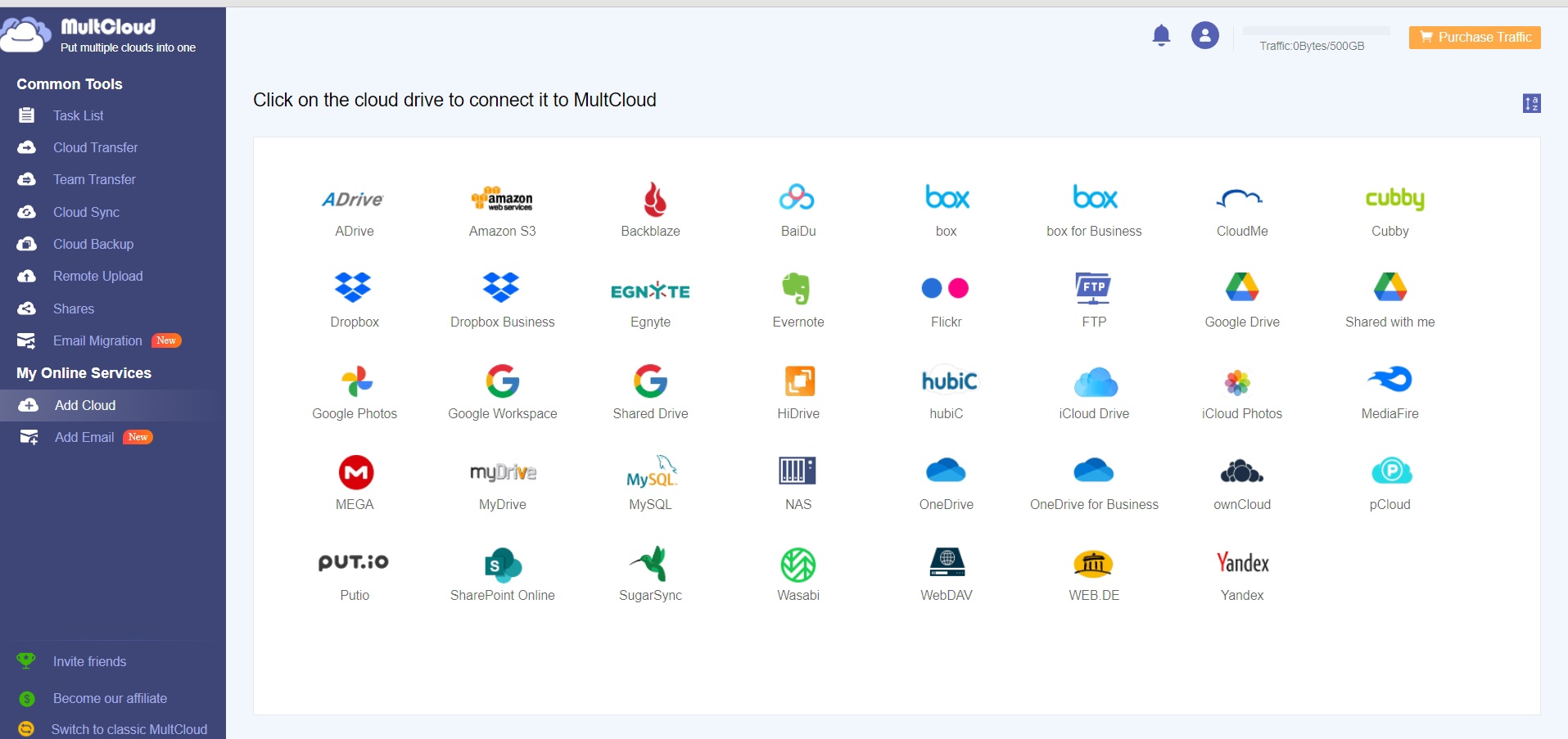1568x739 pixels.
Task: Connect Evernote elephant icon
Action: click(797, 288)
